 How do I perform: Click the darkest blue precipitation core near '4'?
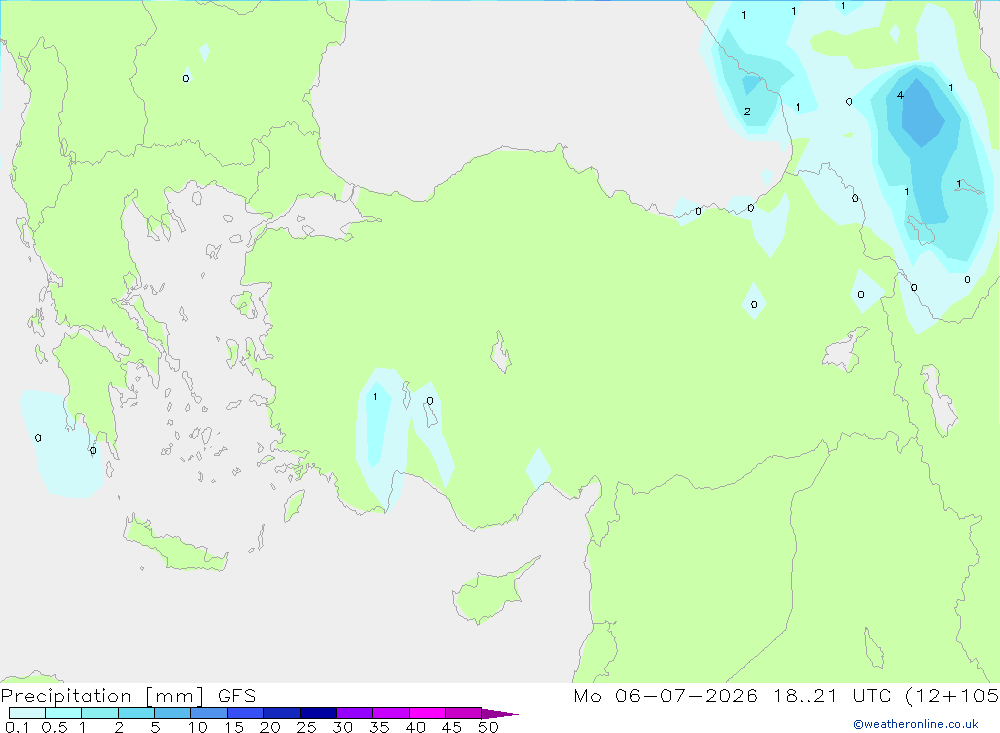point(922,115)
